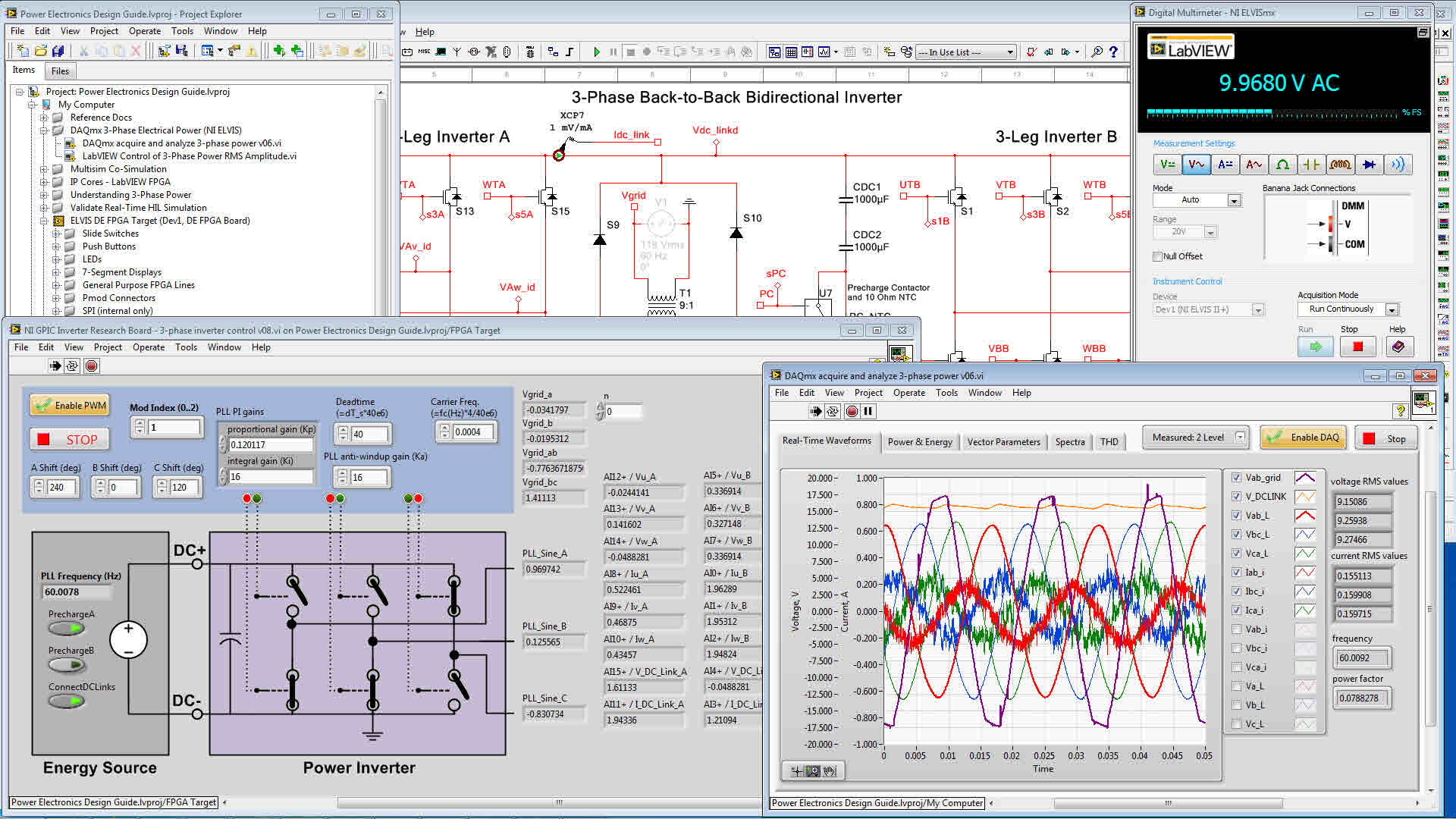Click multimeter Stop button

[x=1357, y=347]
